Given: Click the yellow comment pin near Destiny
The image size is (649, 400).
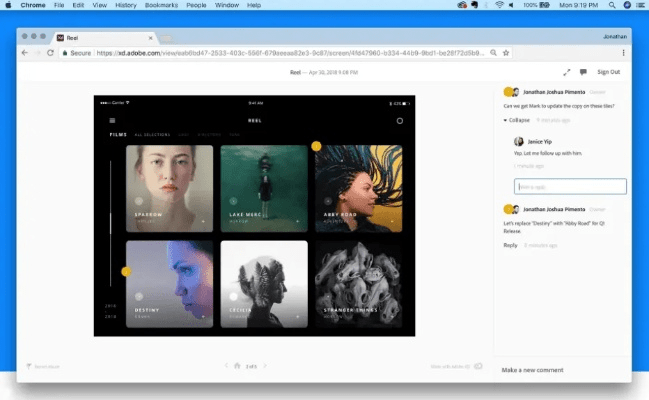Looking at the screenshot, I should click(126, 271).
